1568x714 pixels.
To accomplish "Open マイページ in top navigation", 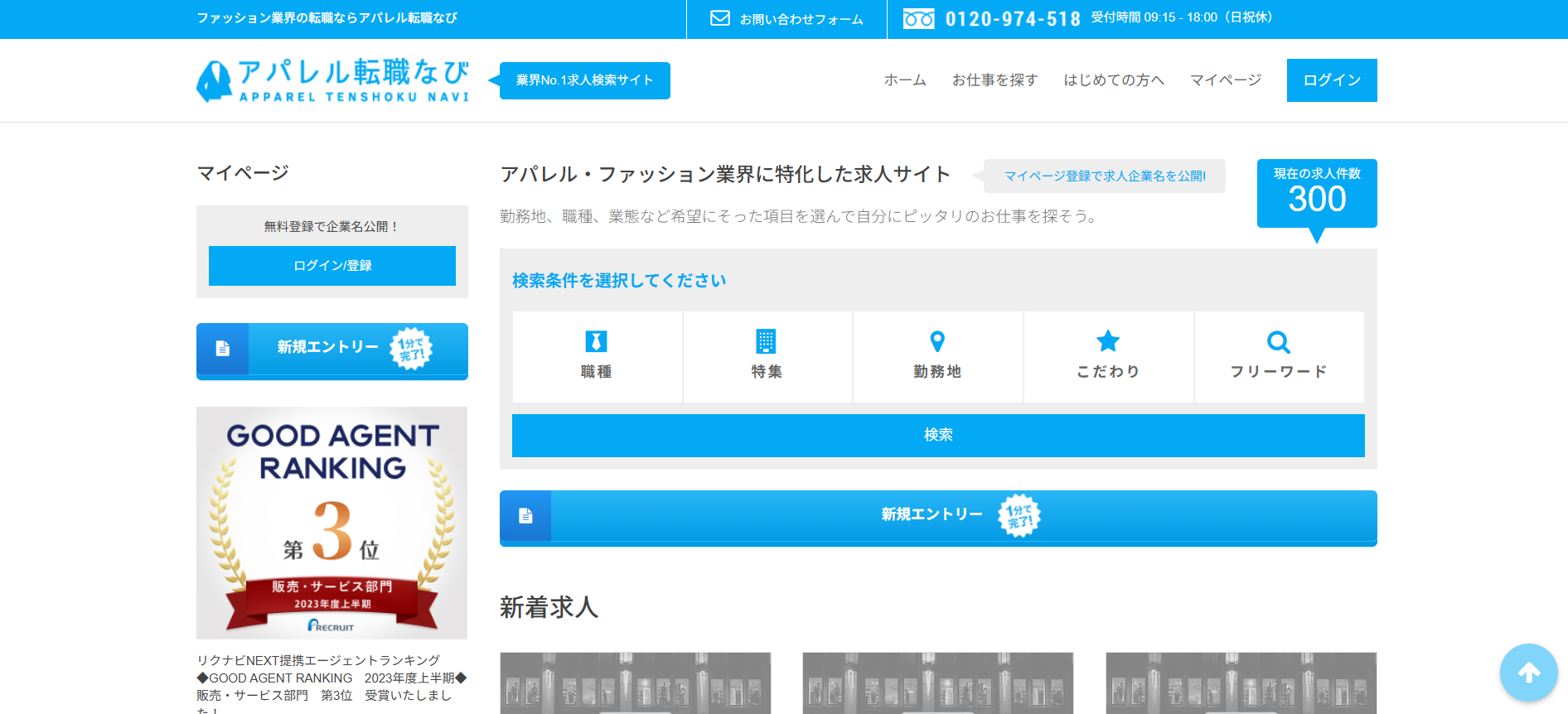I will [1225, 80].
